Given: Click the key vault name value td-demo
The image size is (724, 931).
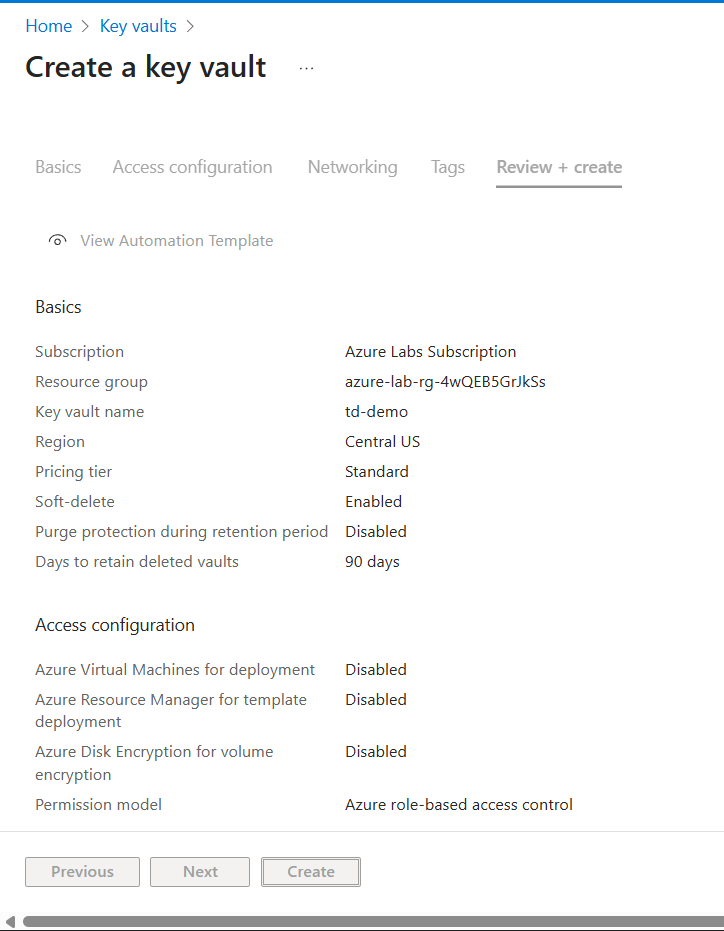Looking at the screenshot, I should (376, 412).
